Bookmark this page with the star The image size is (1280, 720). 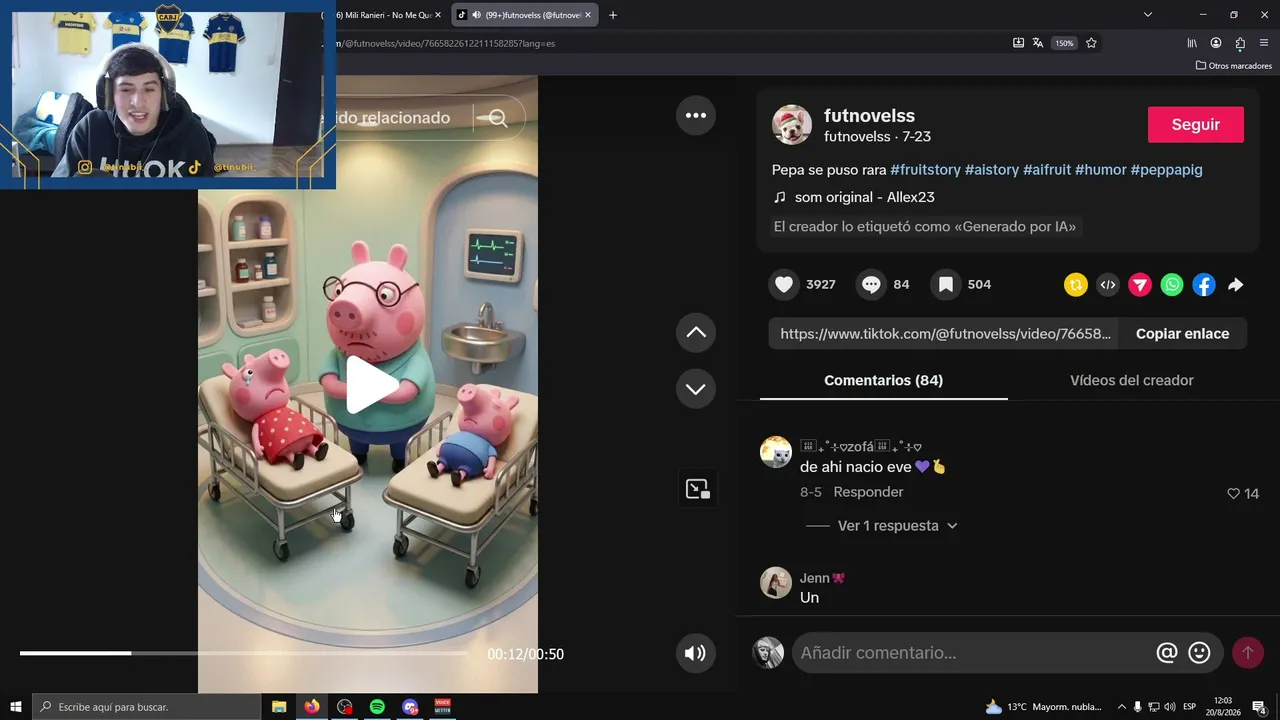click(x=1091, y=43)
